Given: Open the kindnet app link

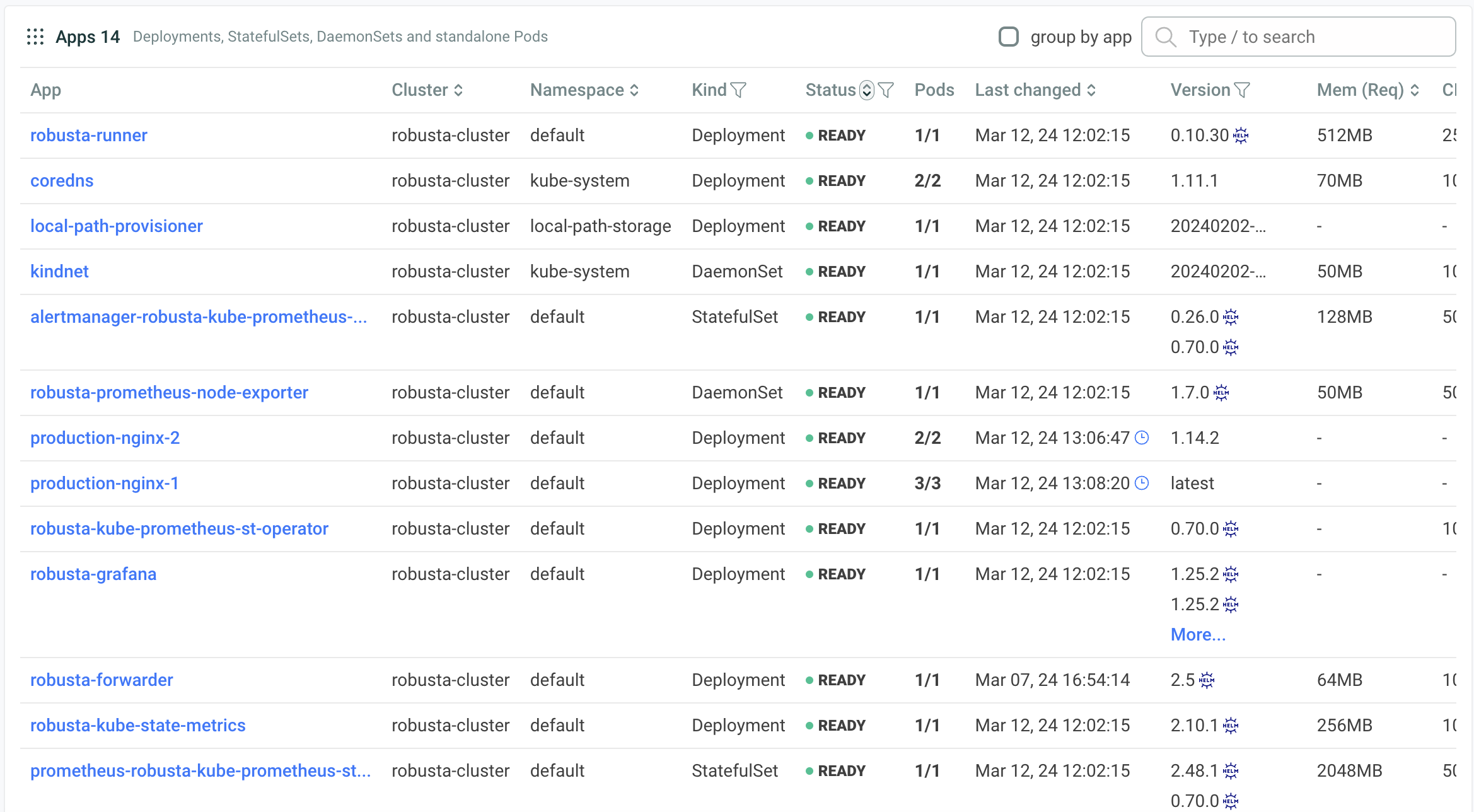Looking at the screenshot, I should [59, 272].
